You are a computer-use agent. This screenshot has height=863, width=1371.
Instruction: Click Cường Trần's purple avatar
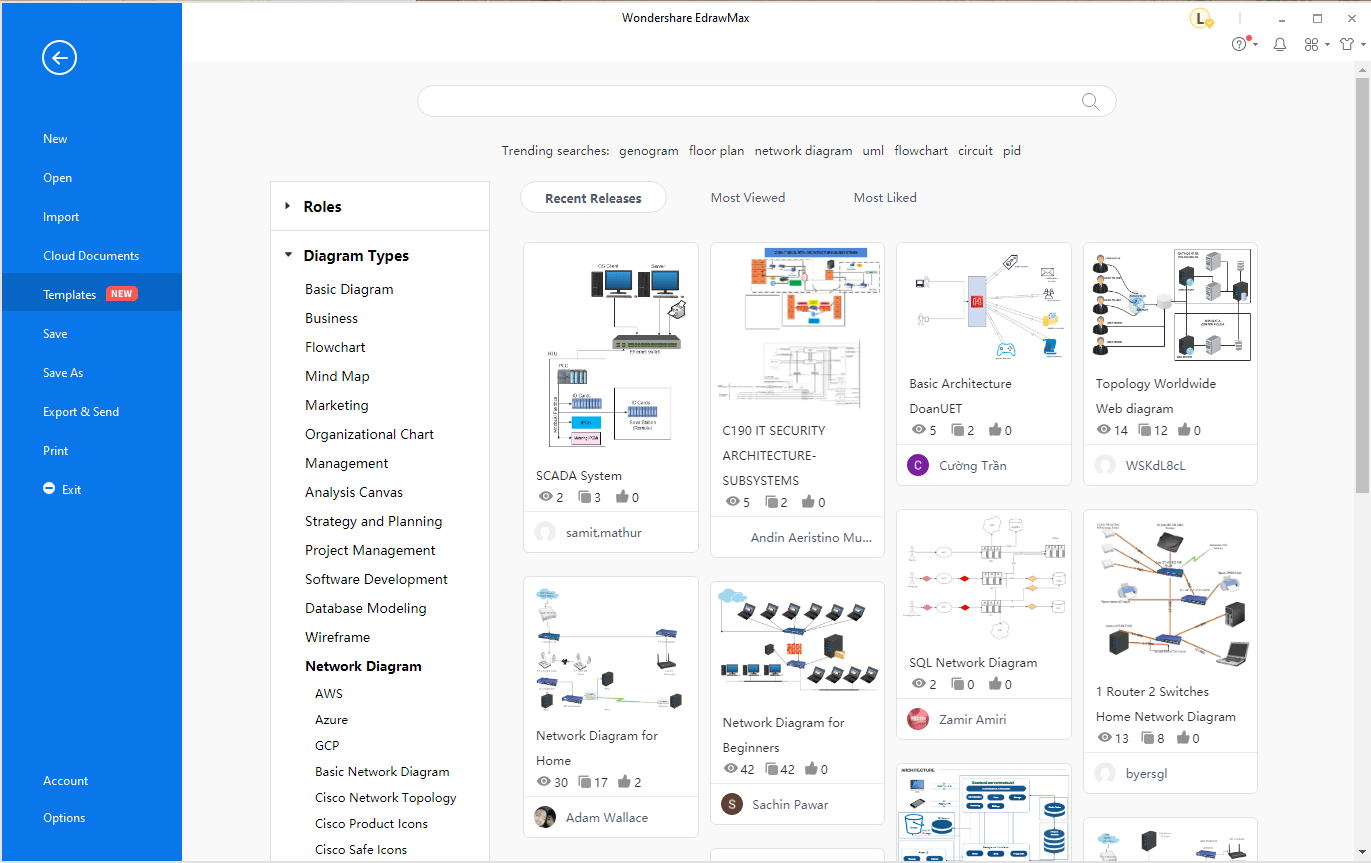[x=918, y=465]
